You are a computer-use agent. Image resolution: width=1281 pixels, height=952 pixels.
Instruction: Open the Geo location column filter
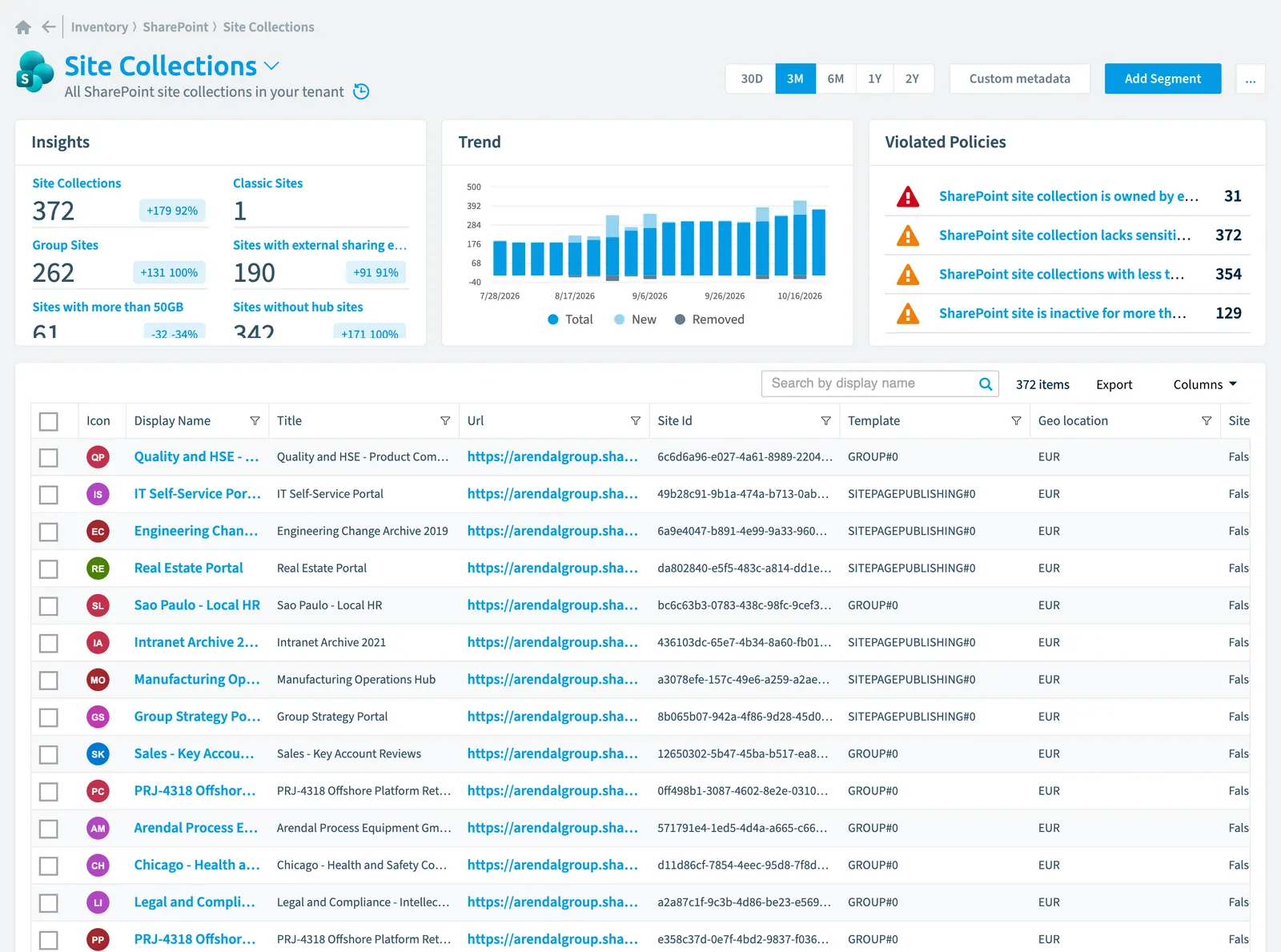(1207, 421)
